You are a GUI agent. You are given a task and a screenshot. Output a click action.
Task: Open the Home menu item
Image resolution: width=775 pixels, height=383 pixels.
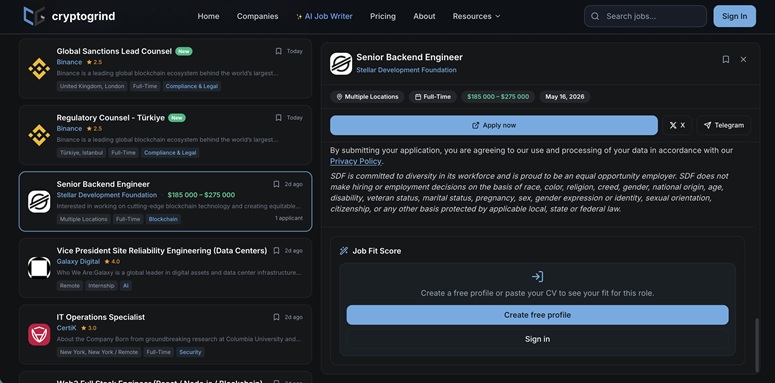pyautogui.click(x=208, y=16)
